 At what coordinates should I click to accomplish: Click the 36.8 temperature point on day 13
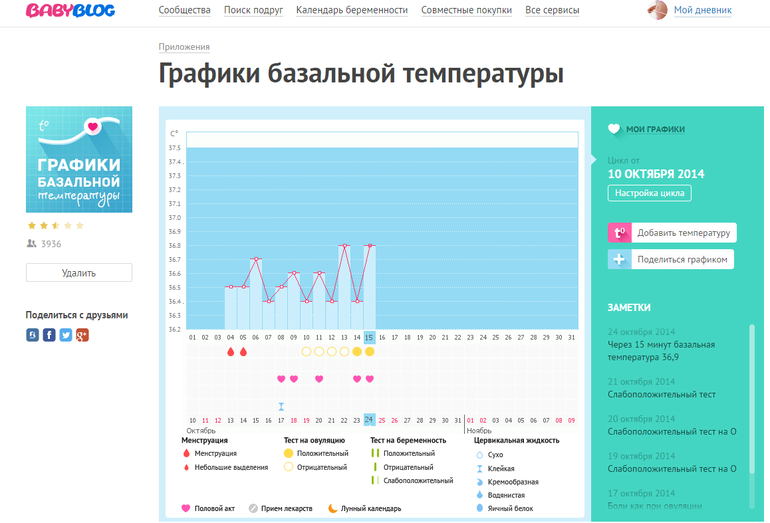click(x=345, y=246)
